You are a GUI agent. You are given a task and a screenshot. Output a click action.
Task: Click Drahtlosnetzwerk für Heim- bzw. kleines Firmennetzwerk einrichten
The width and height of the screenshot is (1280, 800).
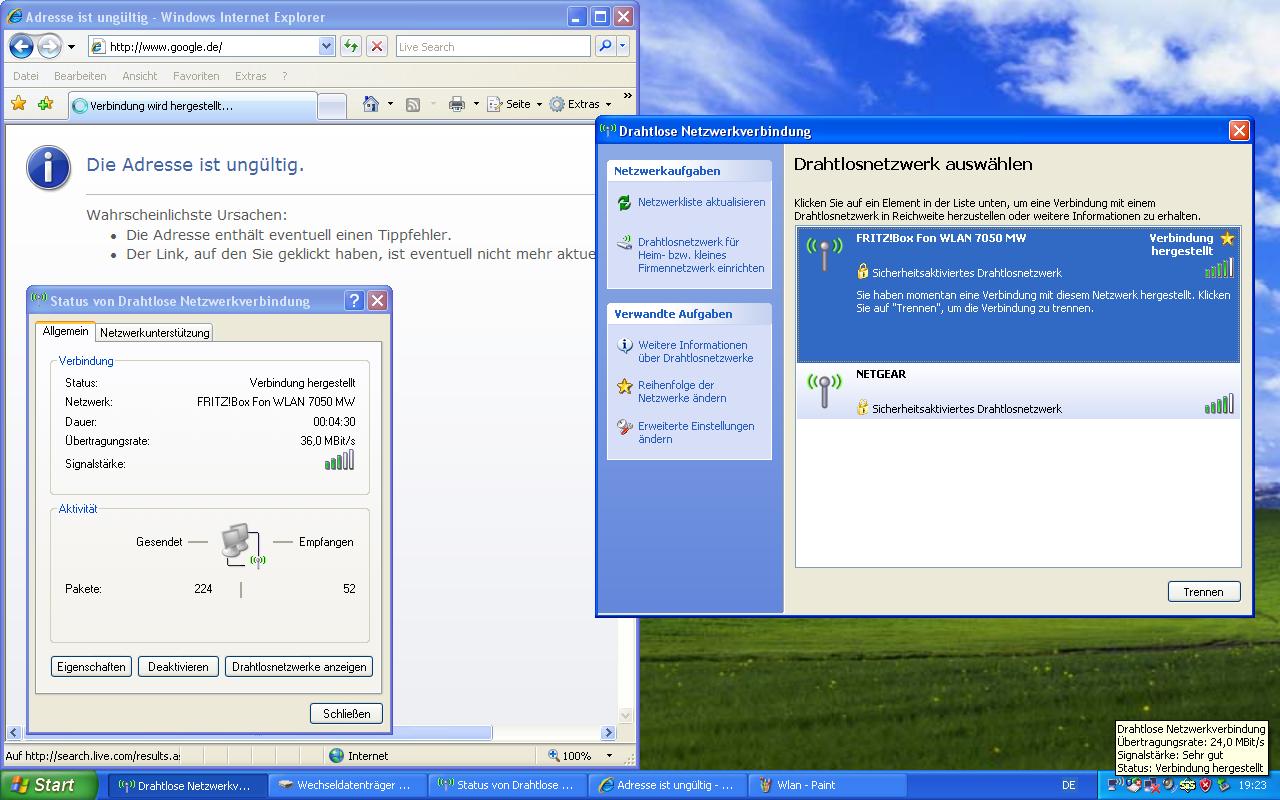702,255
